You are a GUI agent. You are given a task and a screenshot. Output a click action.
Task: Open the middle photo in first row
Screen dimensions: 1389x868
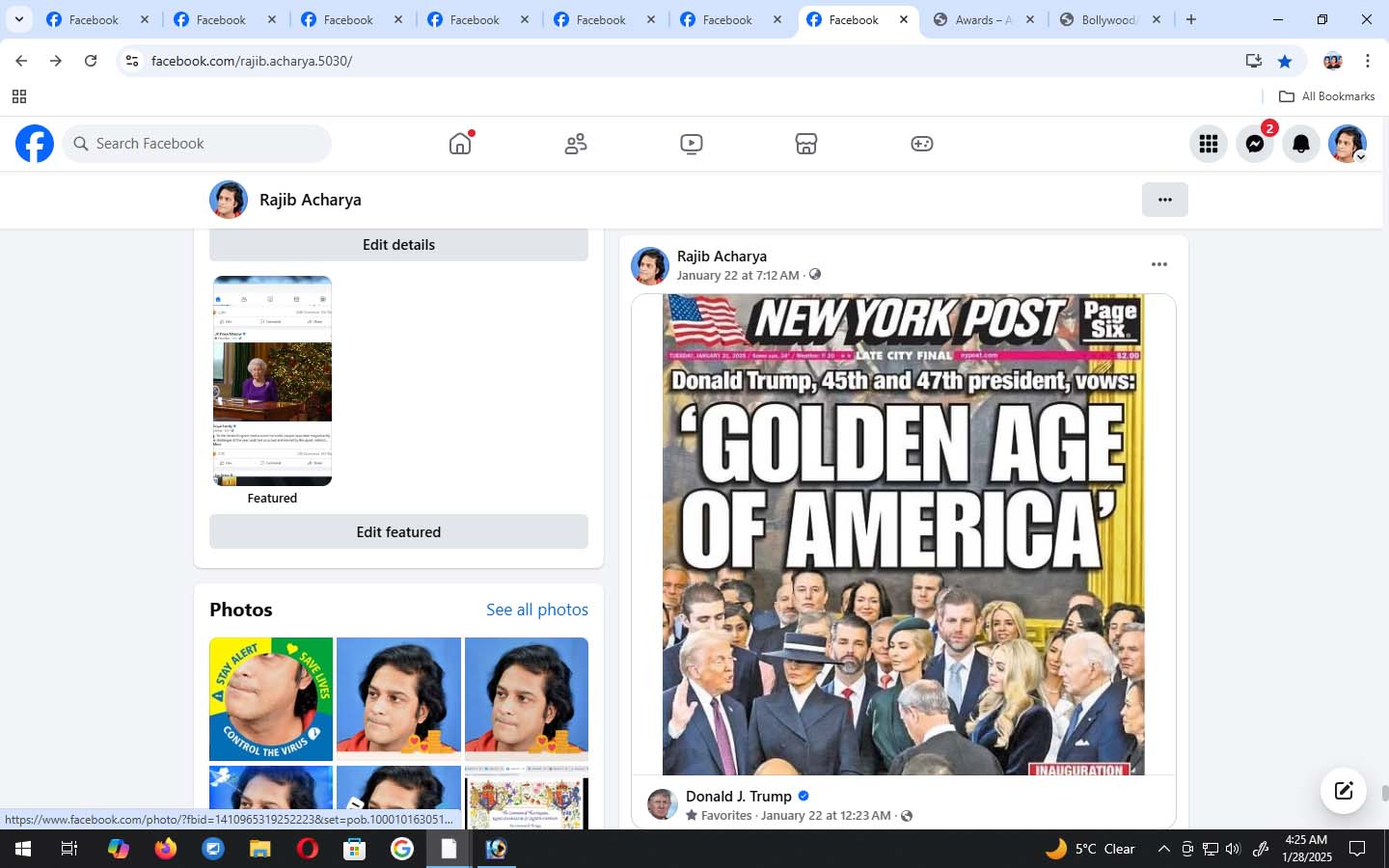point(398,699)
